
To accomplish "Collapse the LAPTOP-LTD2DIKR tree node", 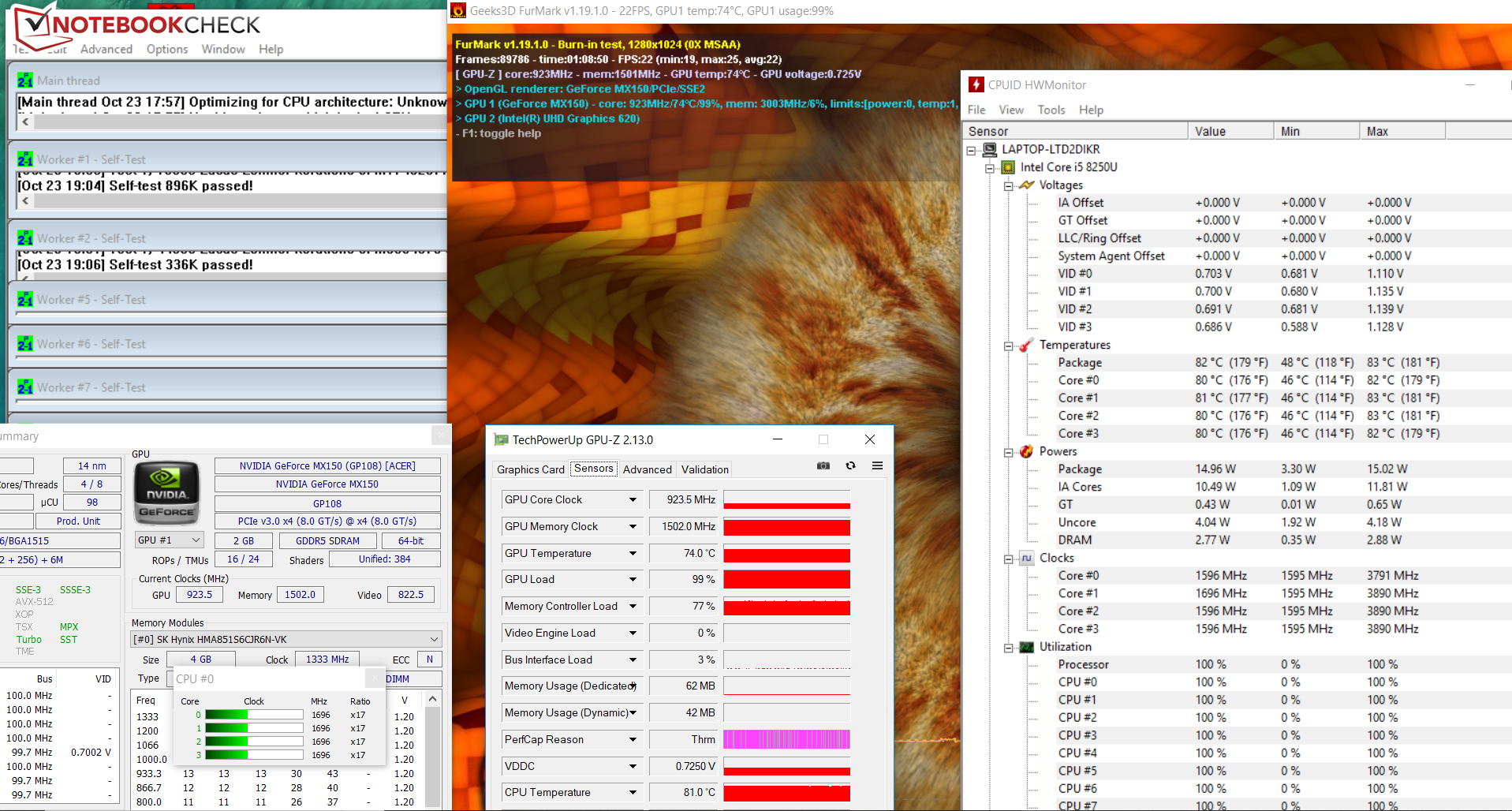I will coord(972,150).
